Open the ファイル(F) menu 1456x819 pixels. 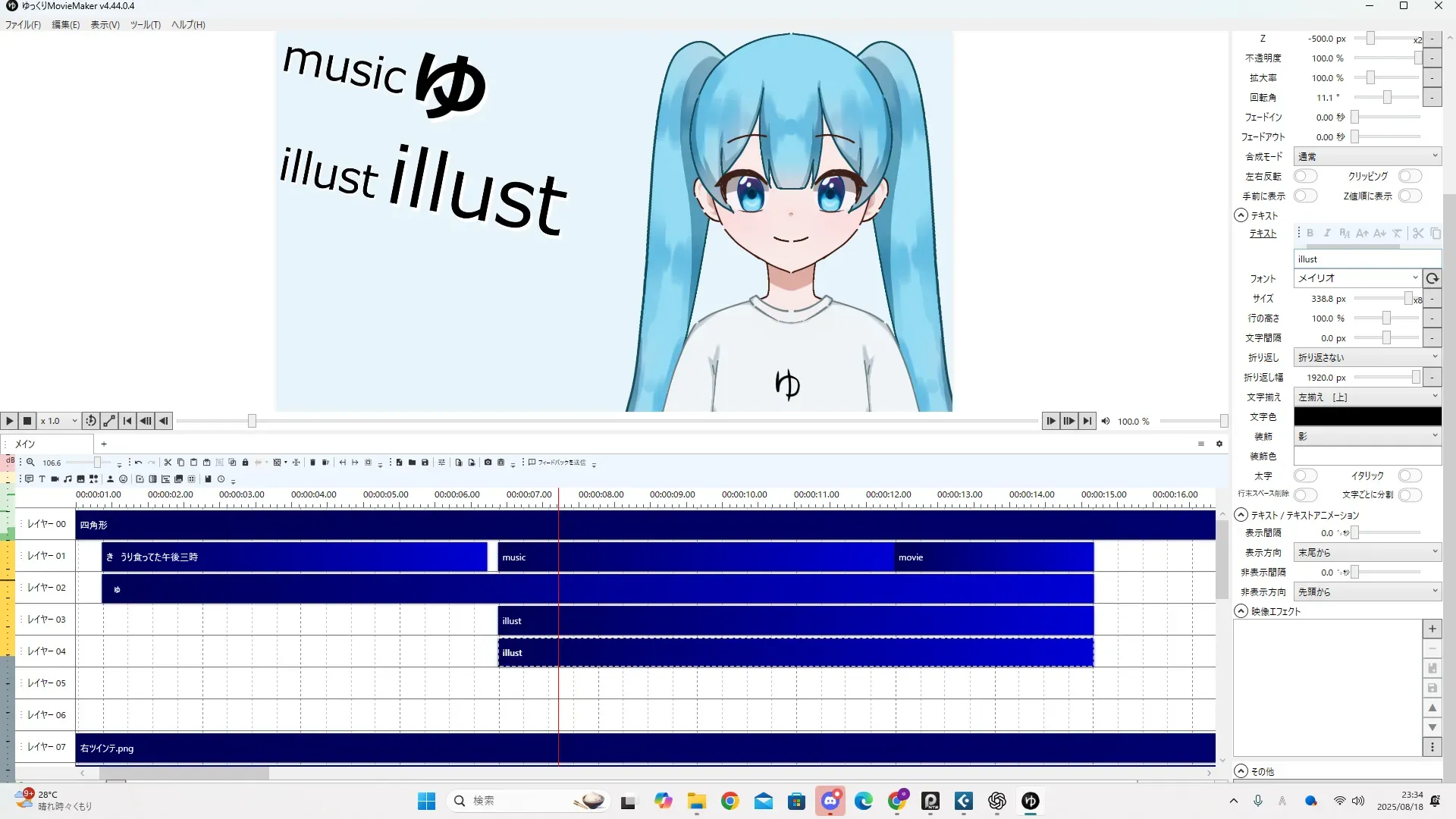(23, 25)
